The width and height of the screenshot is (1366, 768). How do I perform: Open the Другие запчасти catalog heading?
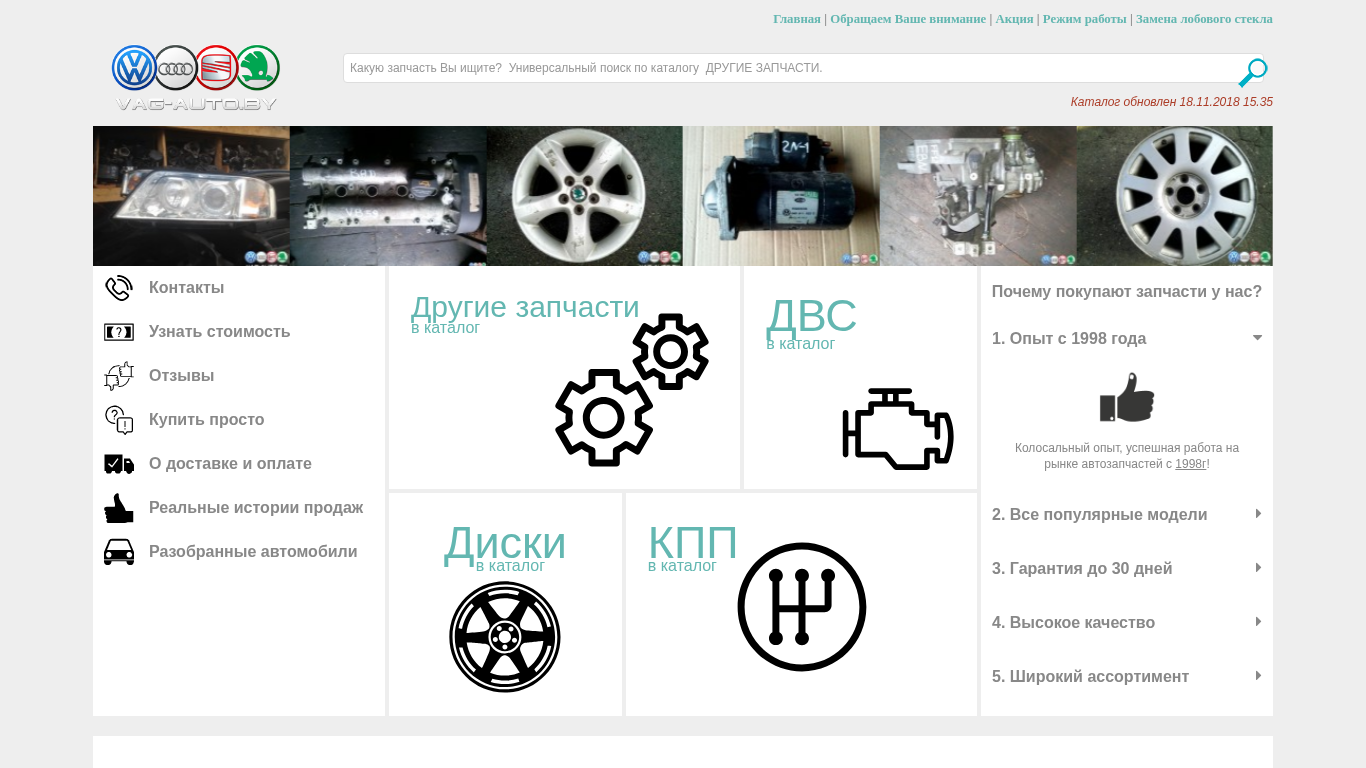click(525, 307)
